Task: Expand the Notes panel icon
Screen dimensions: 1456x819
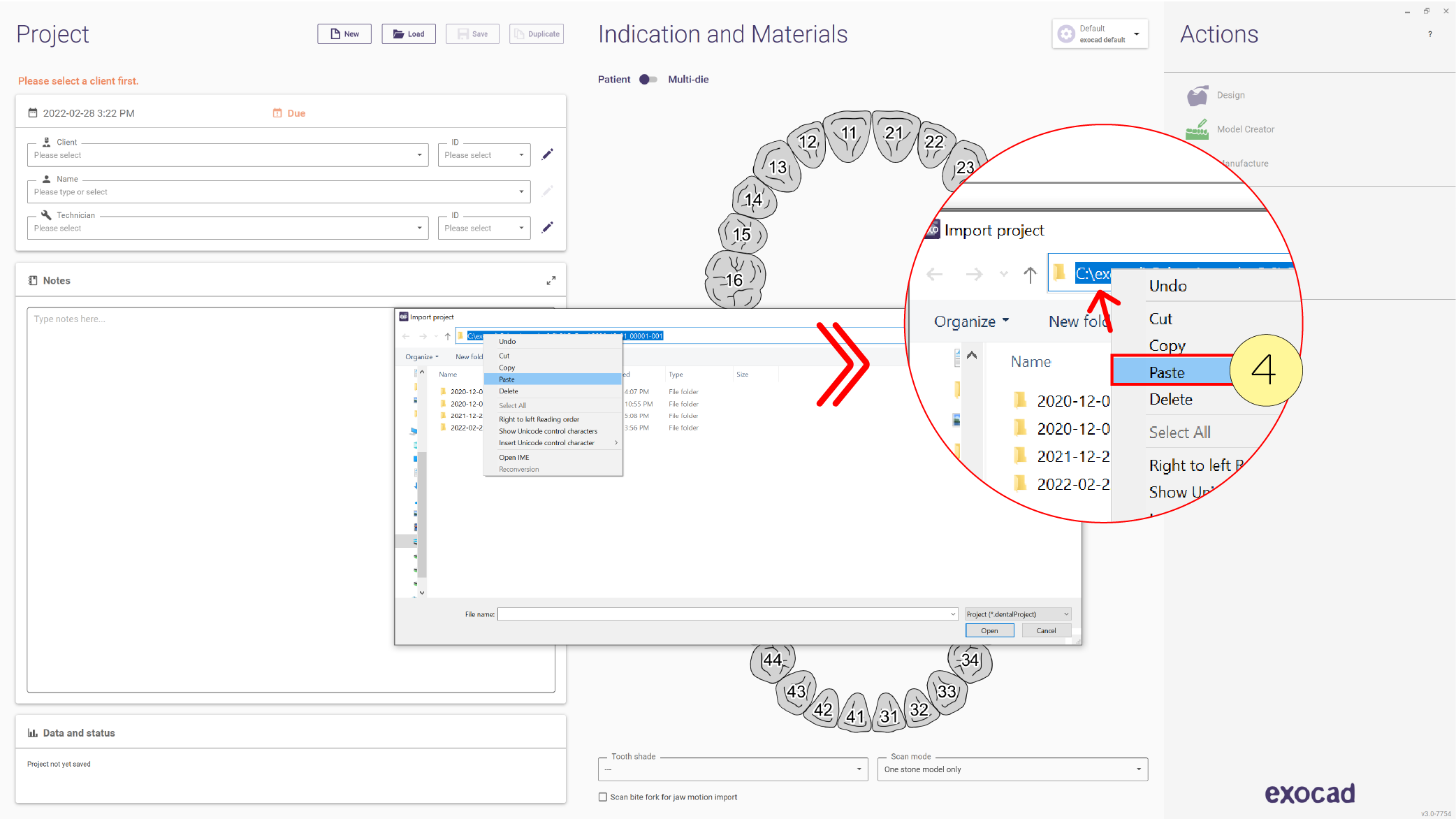Action: coord(551,280)
